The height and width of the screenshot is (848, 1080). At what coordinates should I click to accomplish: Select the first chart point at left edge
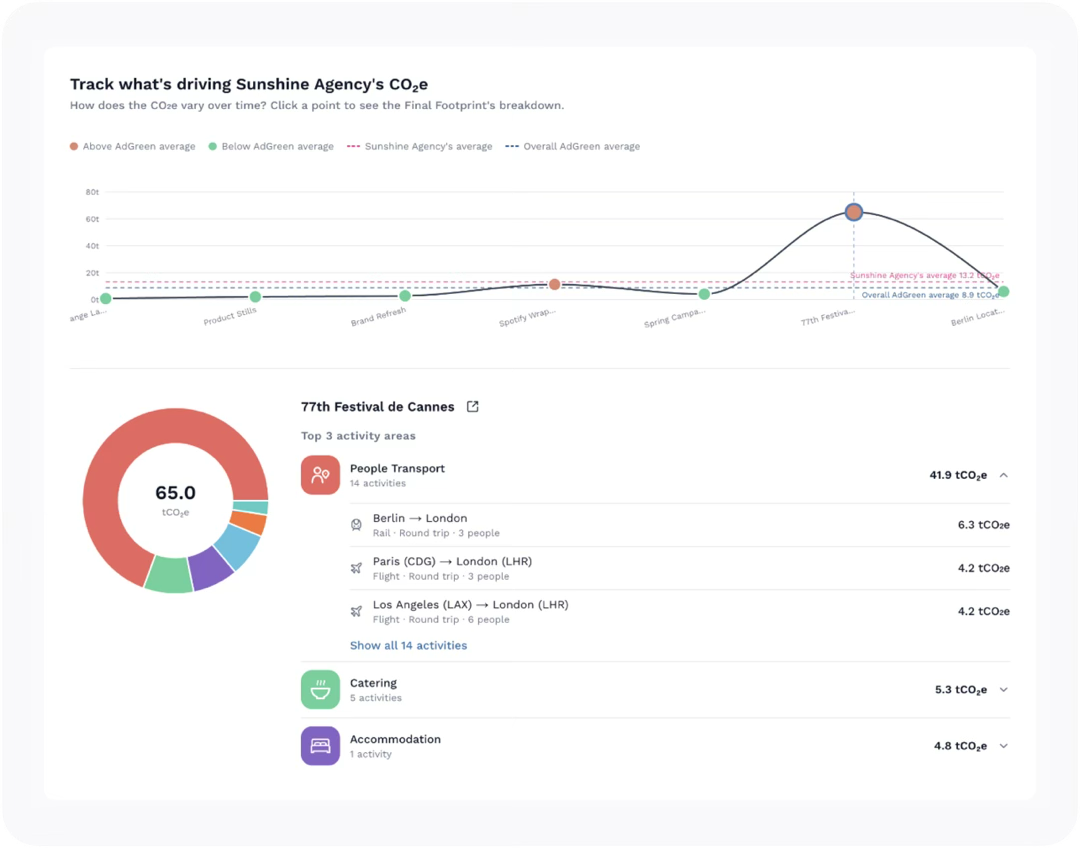point(105,298)
